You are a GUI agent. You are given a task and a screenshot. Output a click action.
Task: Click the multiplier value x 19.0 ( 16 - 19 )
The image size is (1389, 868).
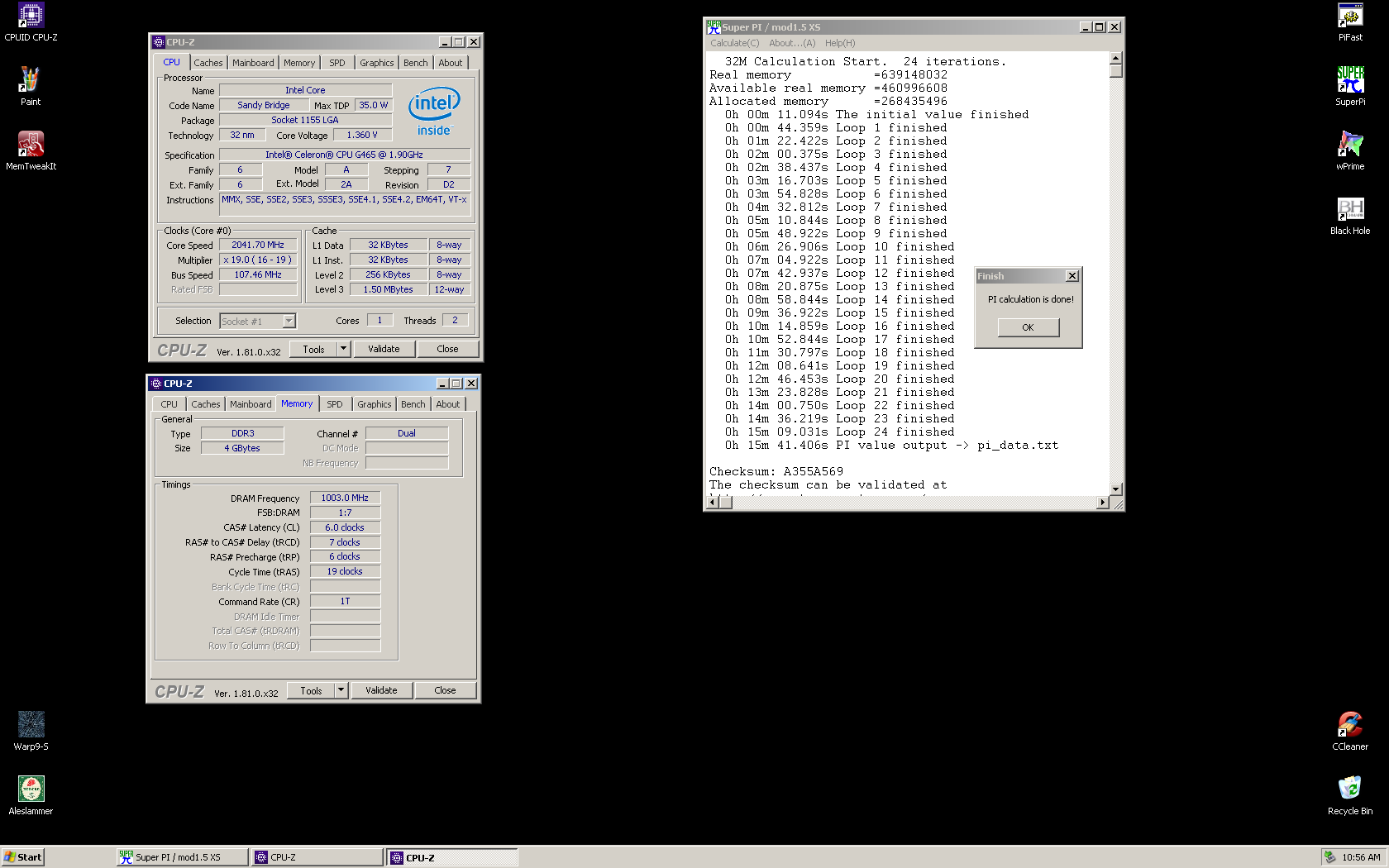[x=258, y=260]
